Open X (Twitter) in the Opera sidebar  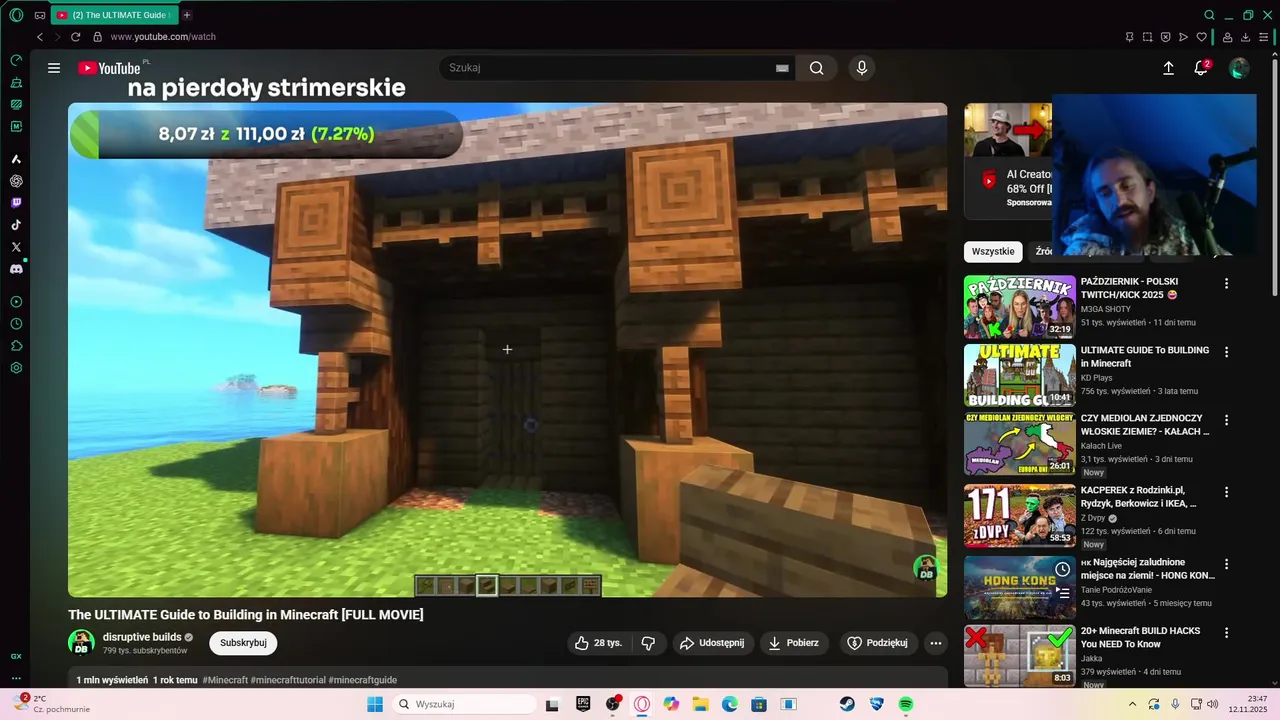click(x=16, y=247)
